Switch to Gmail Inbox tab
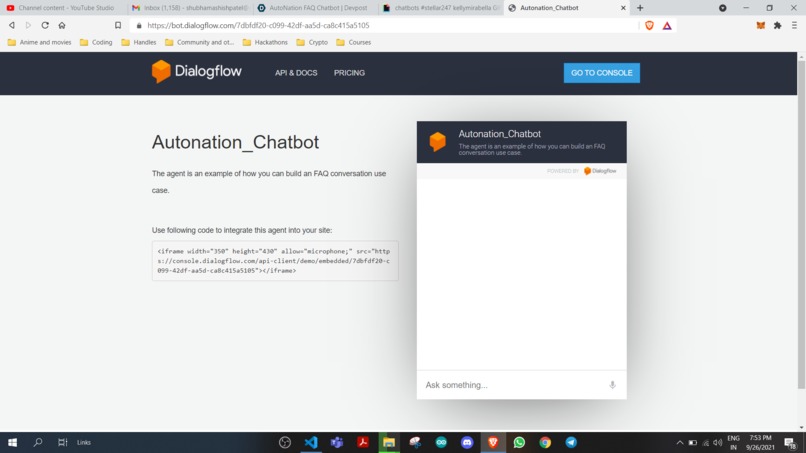Viewport: 806px width, 453px height. tap(190, 8)
